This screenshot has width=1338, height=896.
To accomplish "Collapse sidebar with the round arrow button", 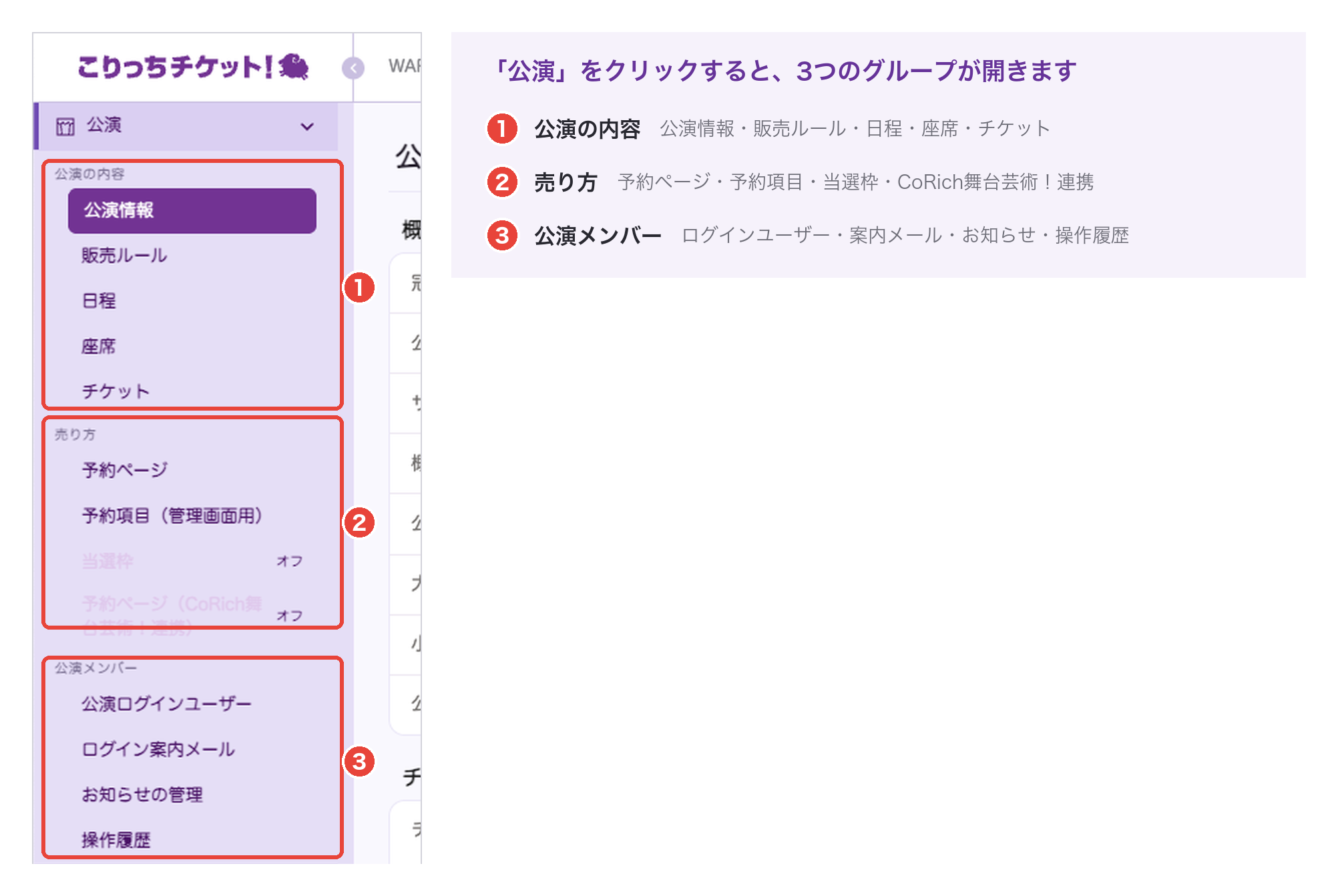I will click(353, 67).
